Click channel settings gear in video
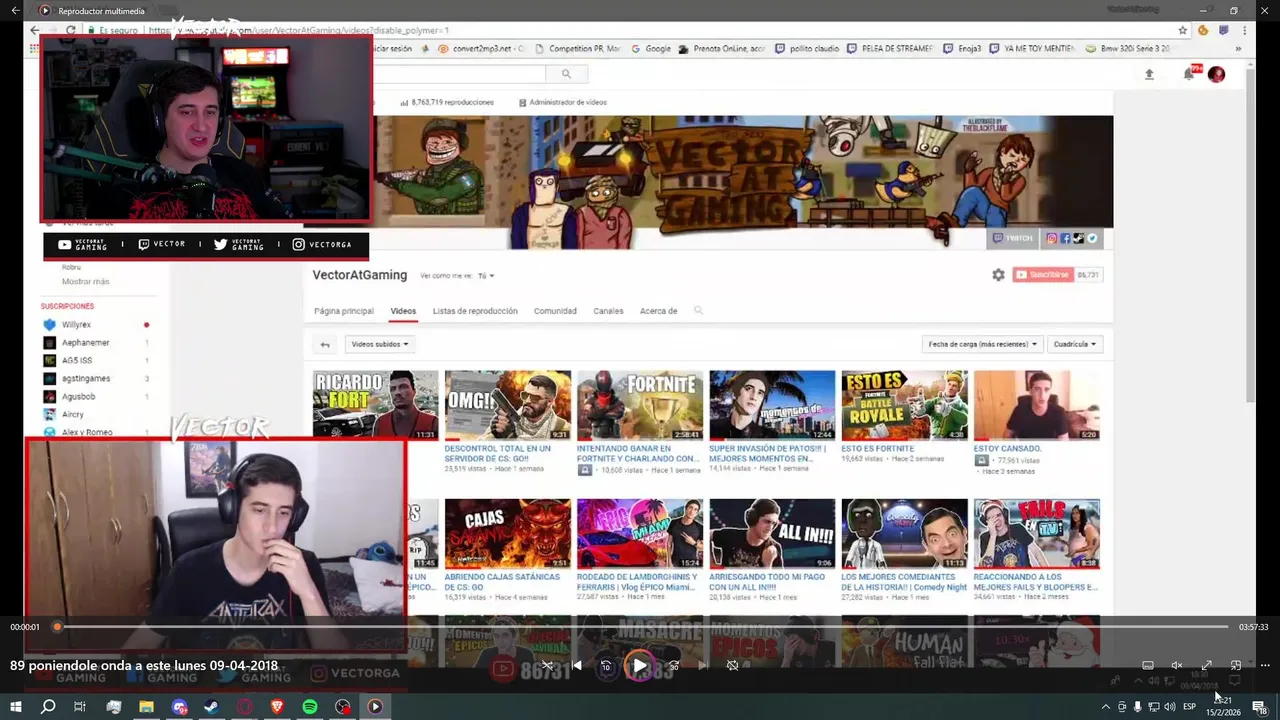1280x720 pixels. click(998, 275)
